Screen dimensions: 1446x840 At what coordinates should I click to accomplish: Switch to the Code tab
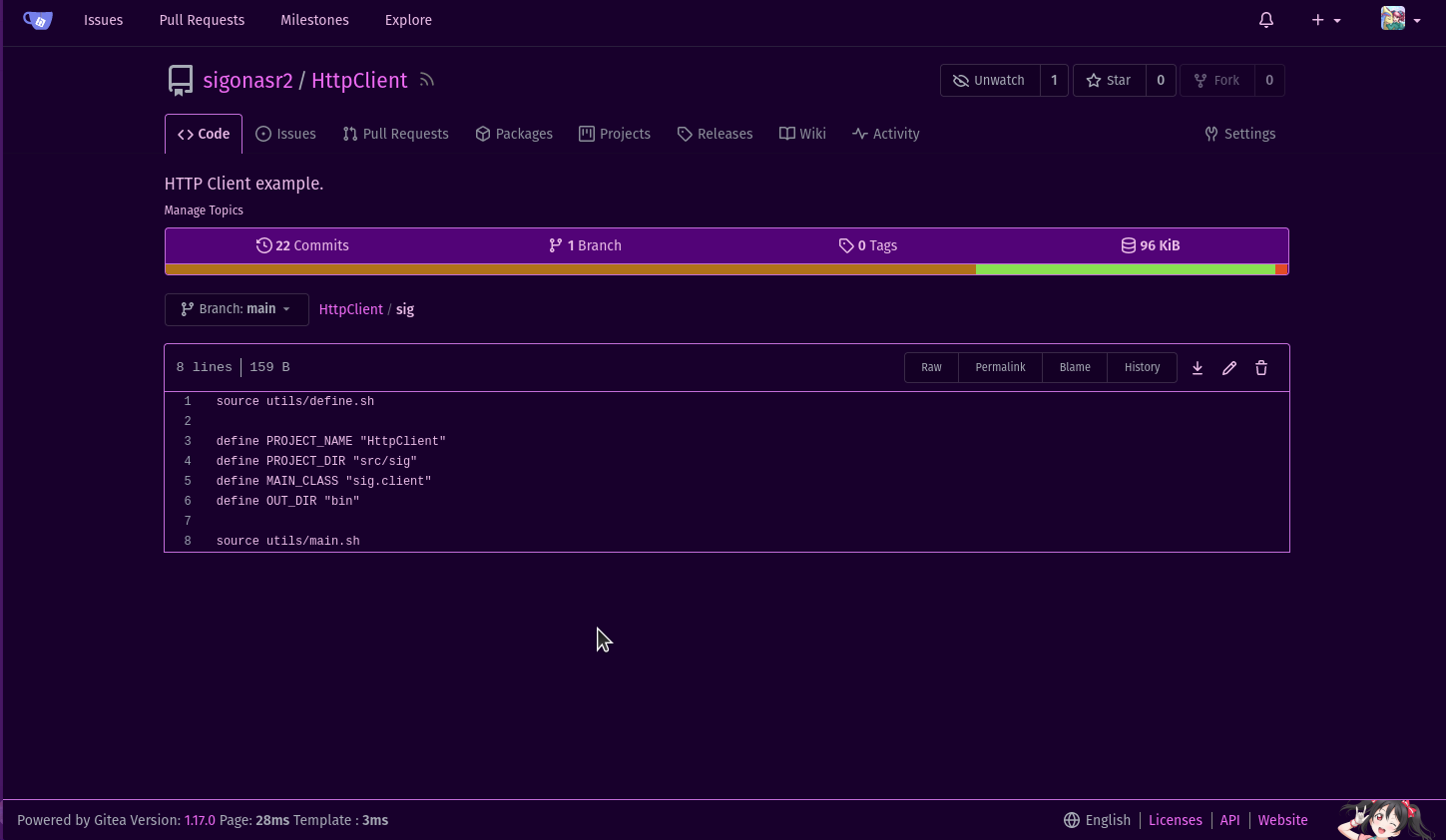pos(204,134)
